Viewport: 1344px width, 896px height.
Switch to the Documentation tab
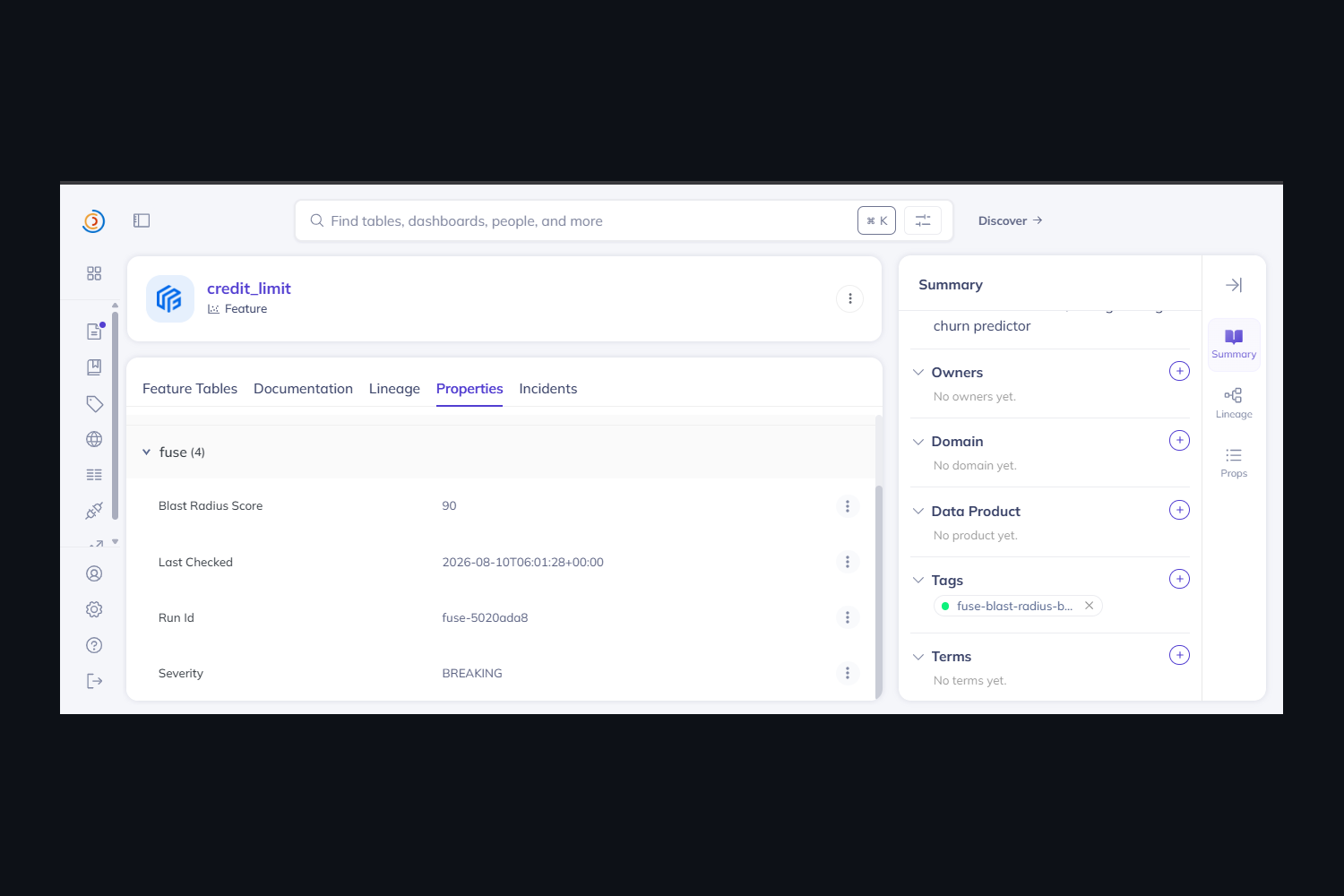(x=303, y=389)
